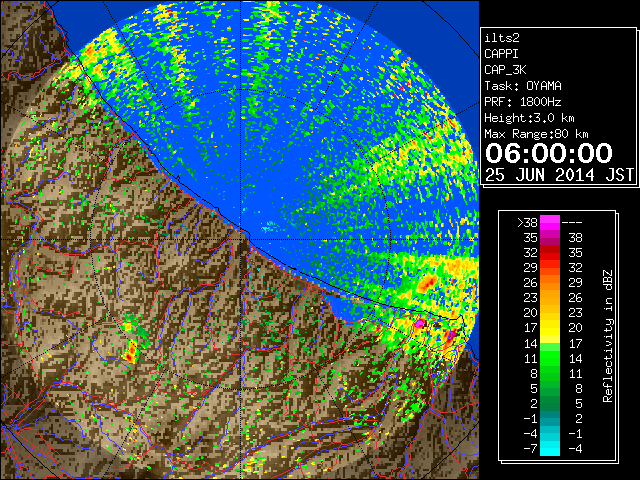Click the 06:00:00 timestamp
640x480 pixels.
pos(549,153)
